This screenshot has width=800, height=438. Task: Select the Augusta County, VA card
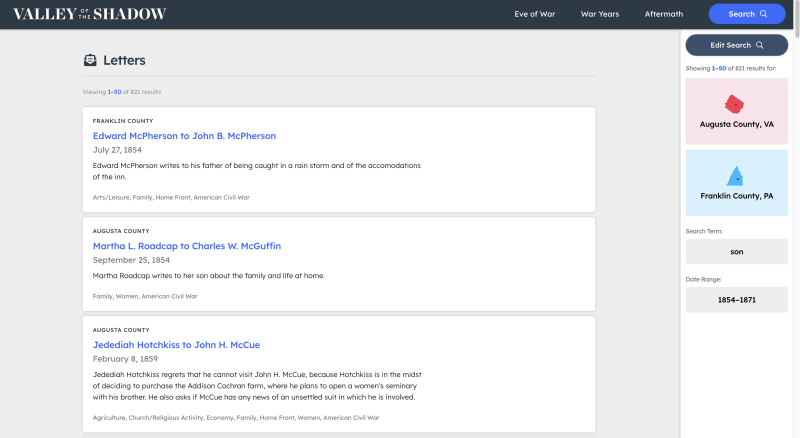(x=736, y=111)
